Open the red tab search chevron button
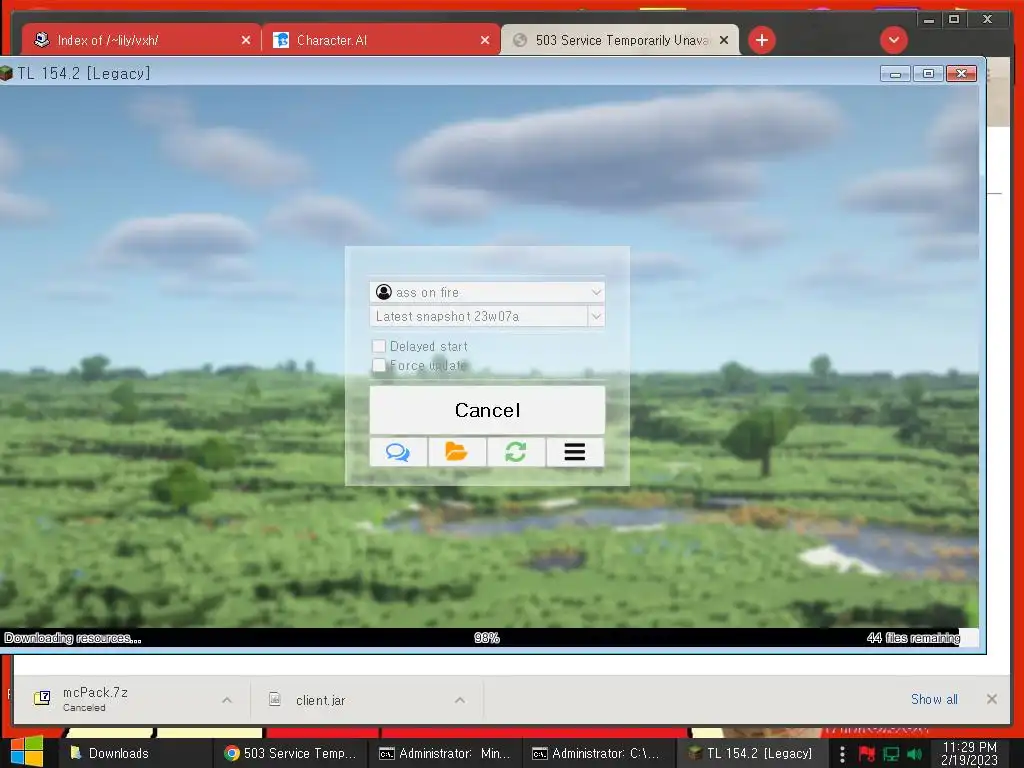 tap(893, 40)
